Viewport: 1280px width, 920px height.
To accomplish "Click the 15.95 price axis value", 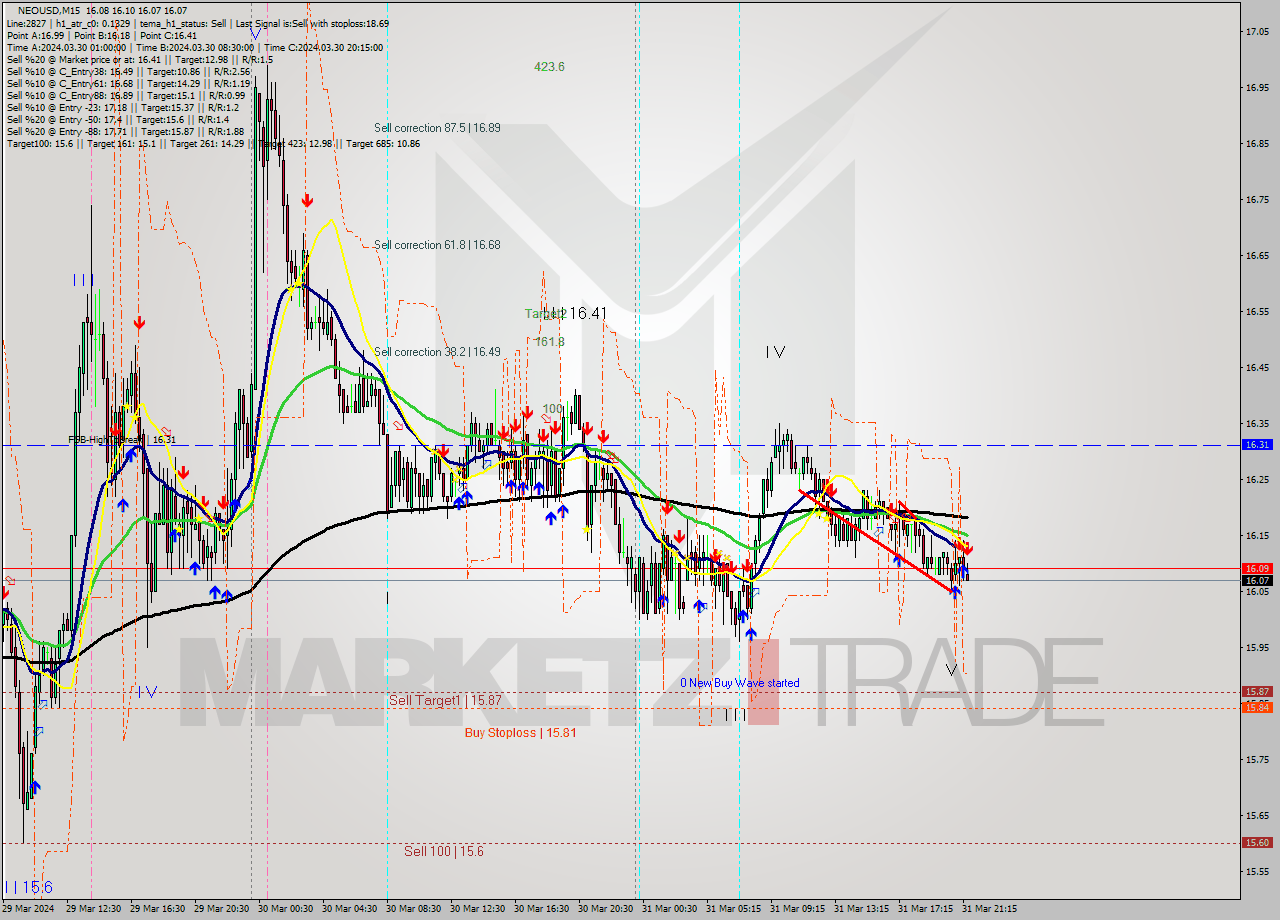I will [x=1256, y=647].
